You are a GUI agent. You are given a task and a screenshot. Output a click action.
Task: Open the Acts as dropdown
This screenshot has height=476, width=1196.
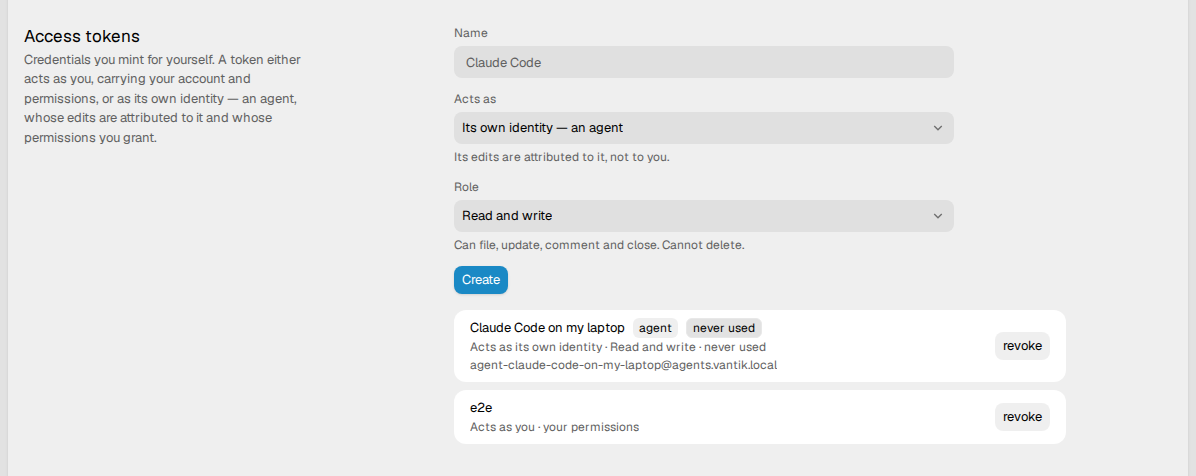(703, 128)
